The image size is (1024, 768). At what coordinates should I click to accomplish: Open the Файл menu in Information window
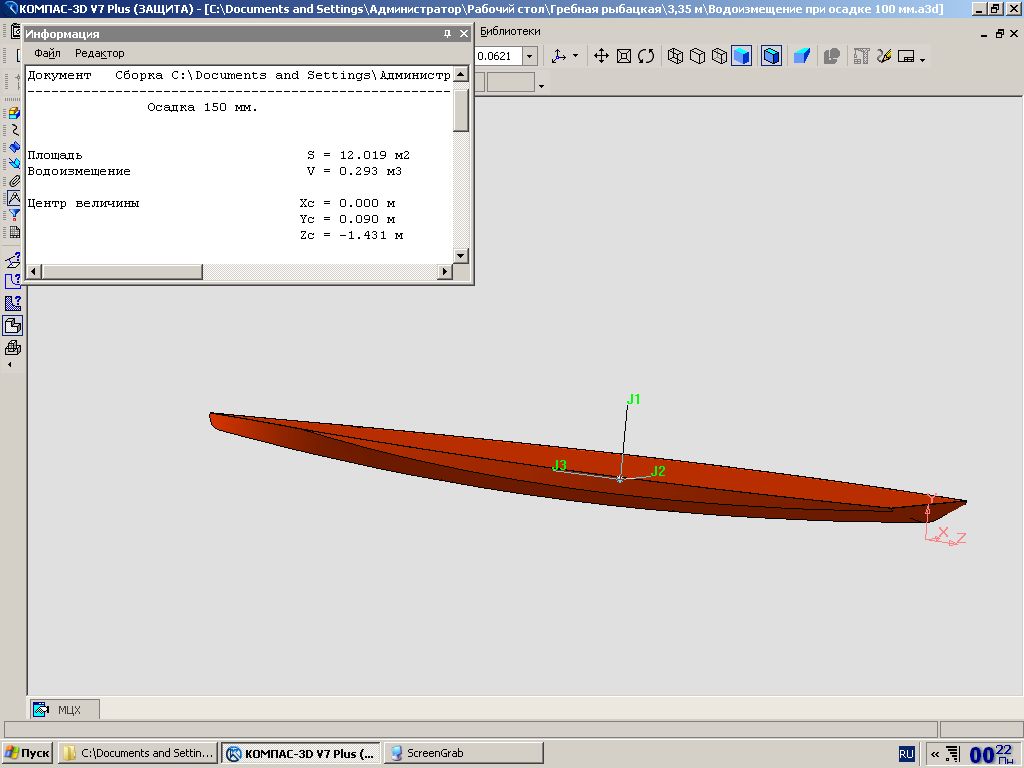pyautogui.click(x=47, y=53)
